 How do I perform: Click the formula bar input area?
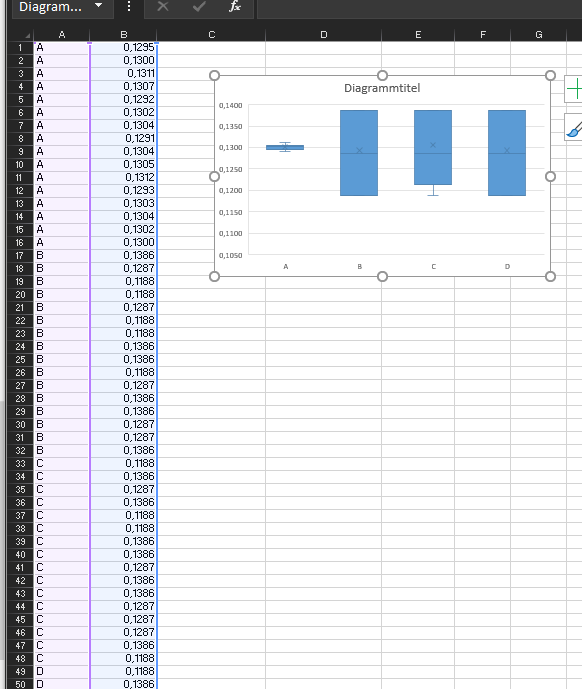click(419, 8)
